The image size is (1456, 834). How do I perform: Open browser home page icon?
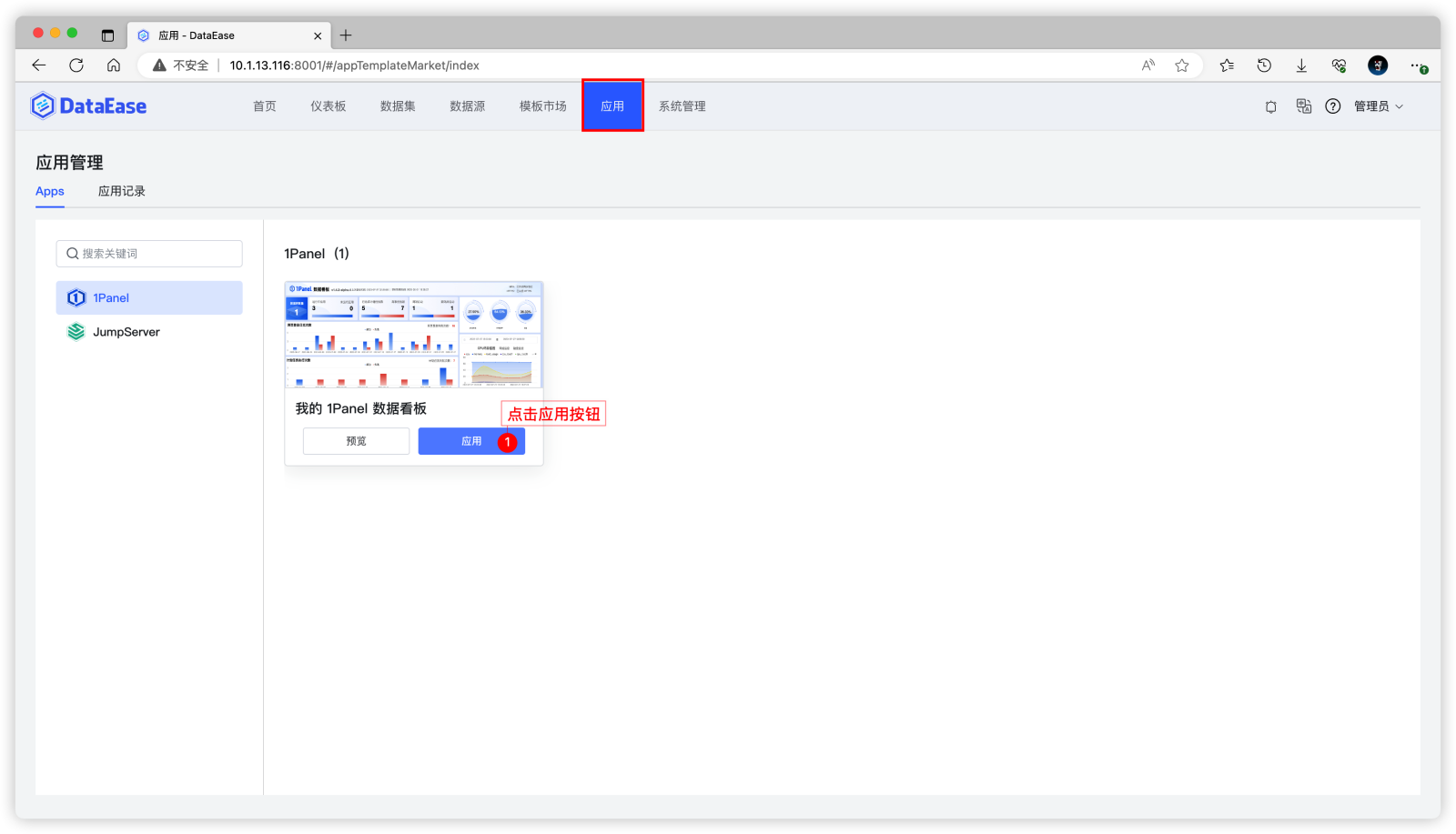point(114,65)
